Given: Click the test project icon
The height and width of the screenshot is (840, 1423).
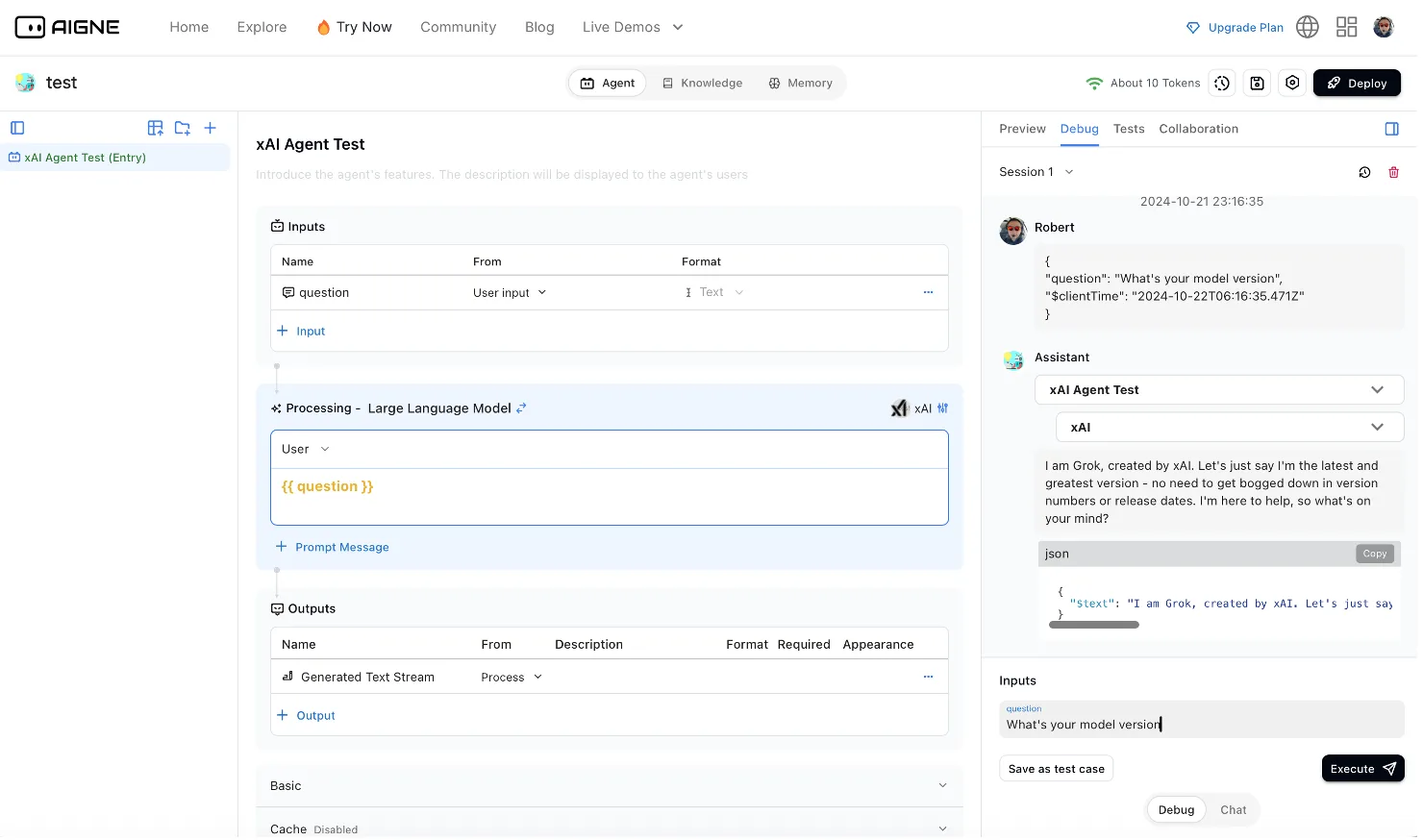Looking at the screenshot, I should click(25, 83).
